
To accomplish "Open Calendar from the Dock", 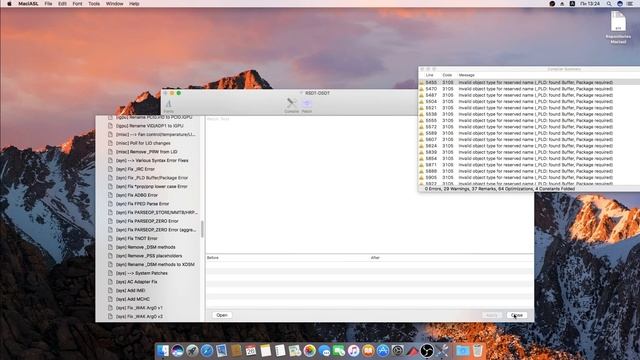I will click(251, 351).
